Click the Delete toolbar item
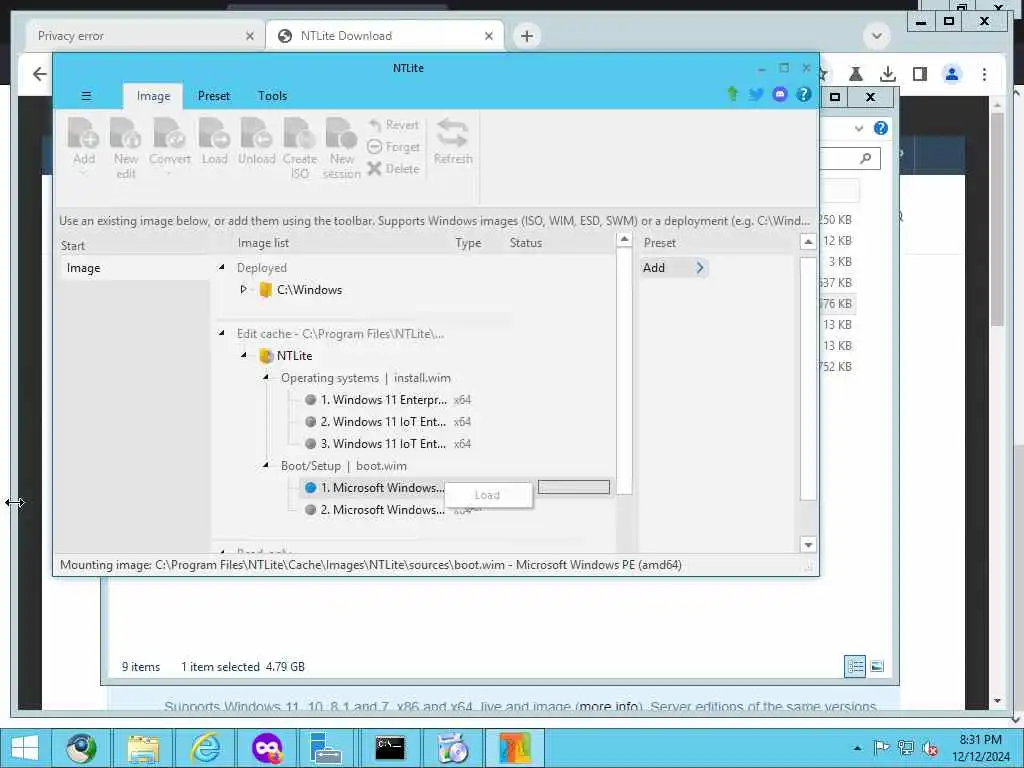This screenshot has height=768, width=1024. point(393,168)
